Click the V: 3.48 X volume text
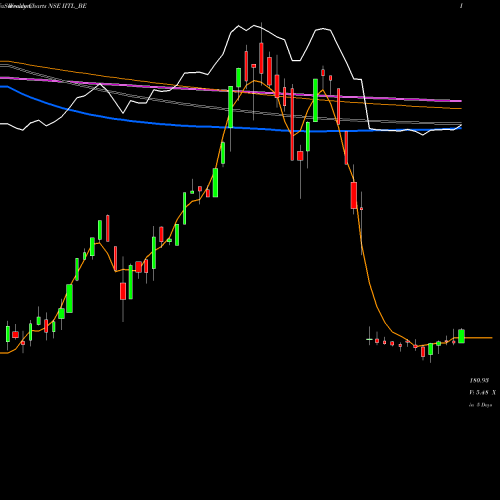The width and height of the screenshot is (500, 500). tap(482, 393)
